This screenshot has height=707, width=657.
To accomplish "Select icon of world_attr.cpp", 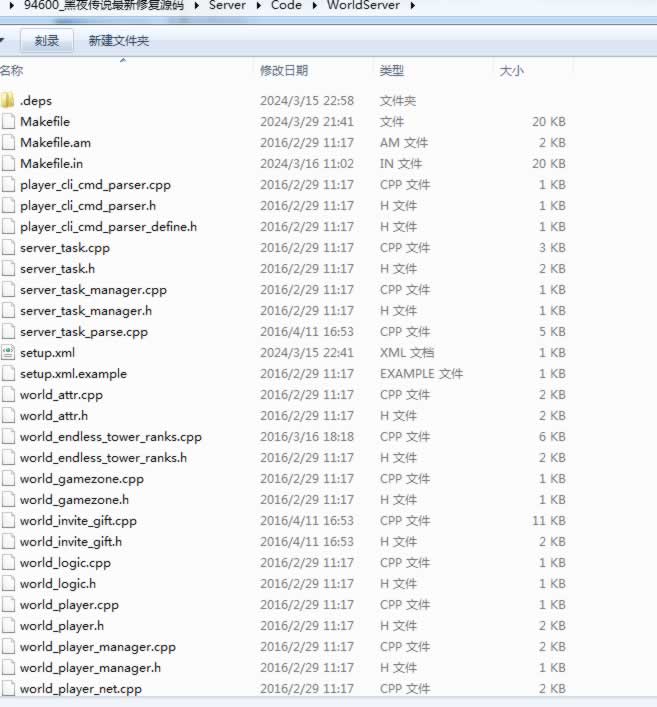I will coord(8,395).
